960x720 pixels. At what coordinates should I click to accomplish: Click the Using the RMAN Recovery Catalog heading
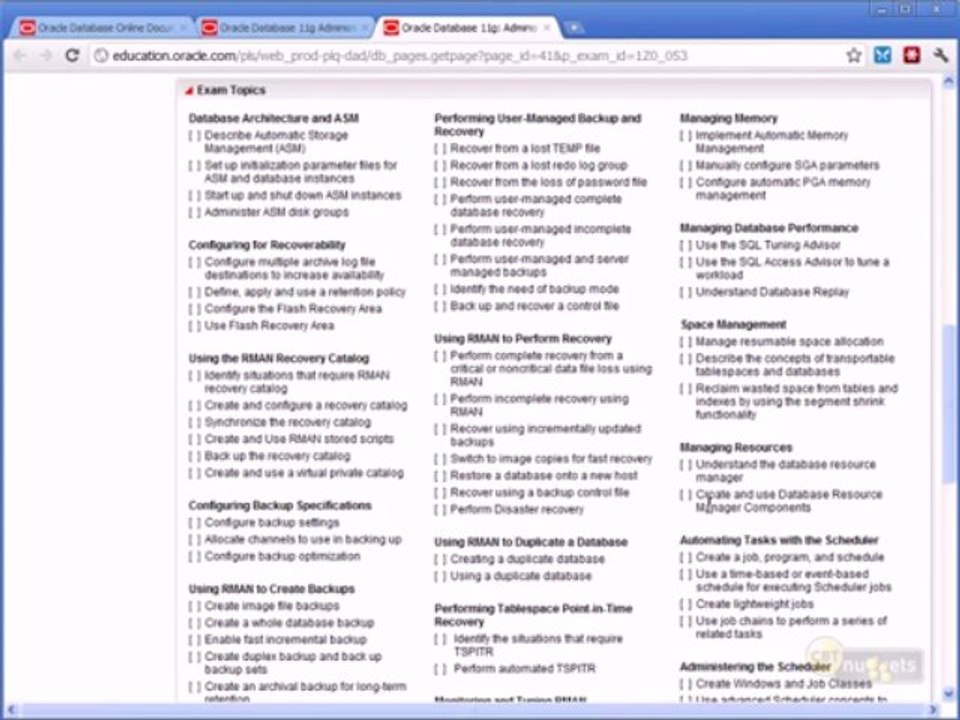coord(279,358)
